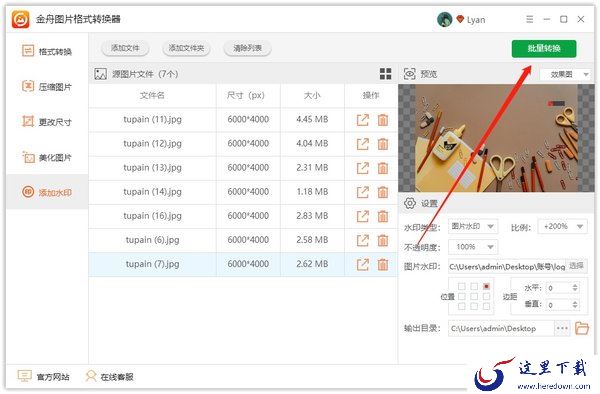Screen dimensions: 600x394
Task: Click the 添加文件 button
Action: pos(125,48)
